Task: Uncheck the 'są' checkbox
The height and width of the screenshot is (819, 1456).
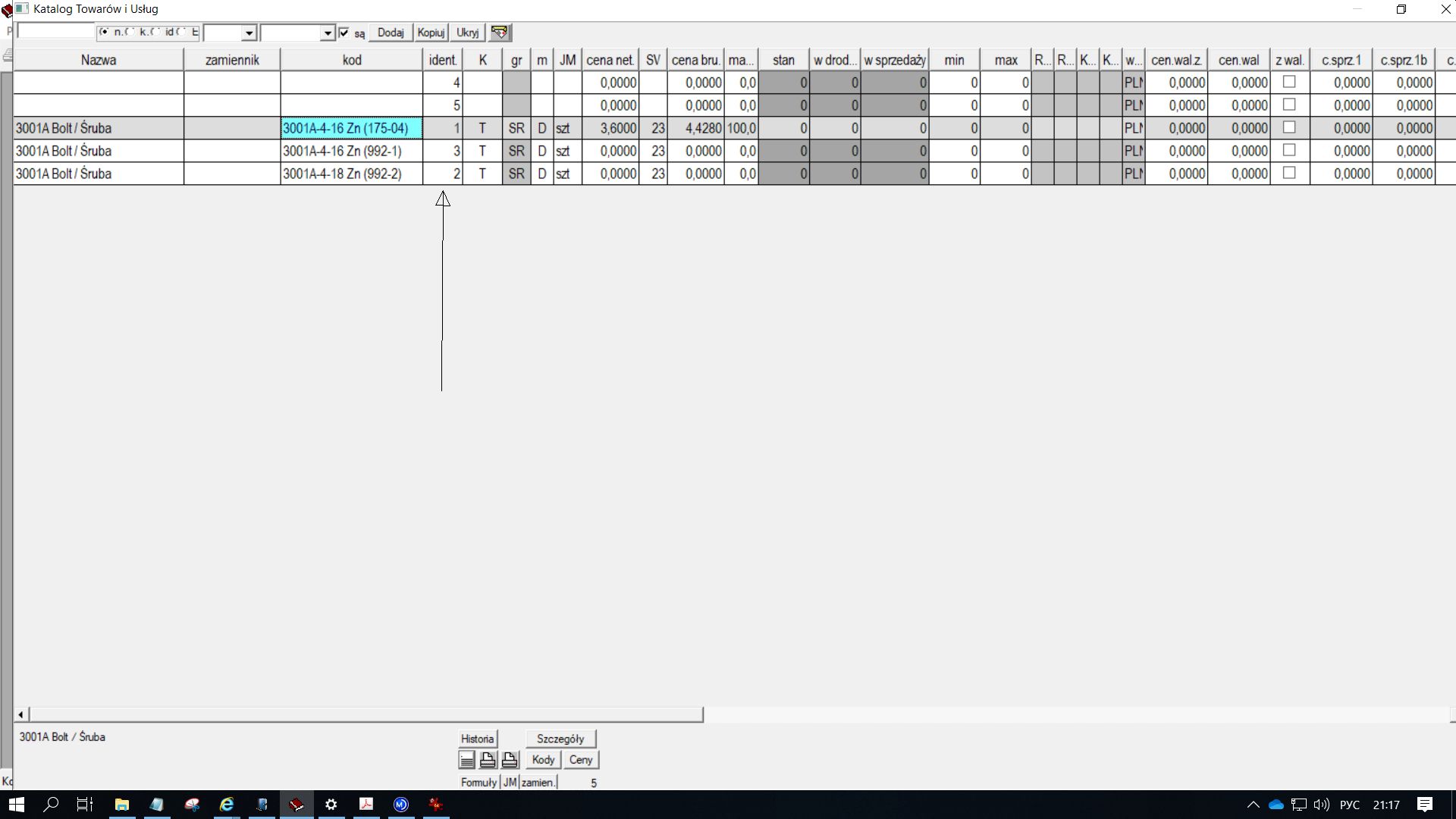Action: (344, 33)
